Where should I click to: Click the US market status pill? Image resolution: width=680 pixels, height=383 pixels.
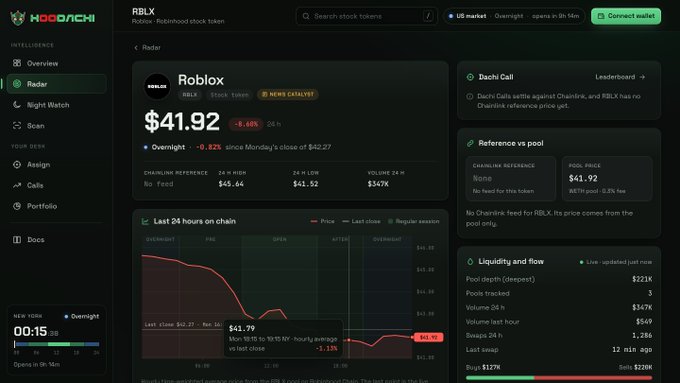pos(514,16)
